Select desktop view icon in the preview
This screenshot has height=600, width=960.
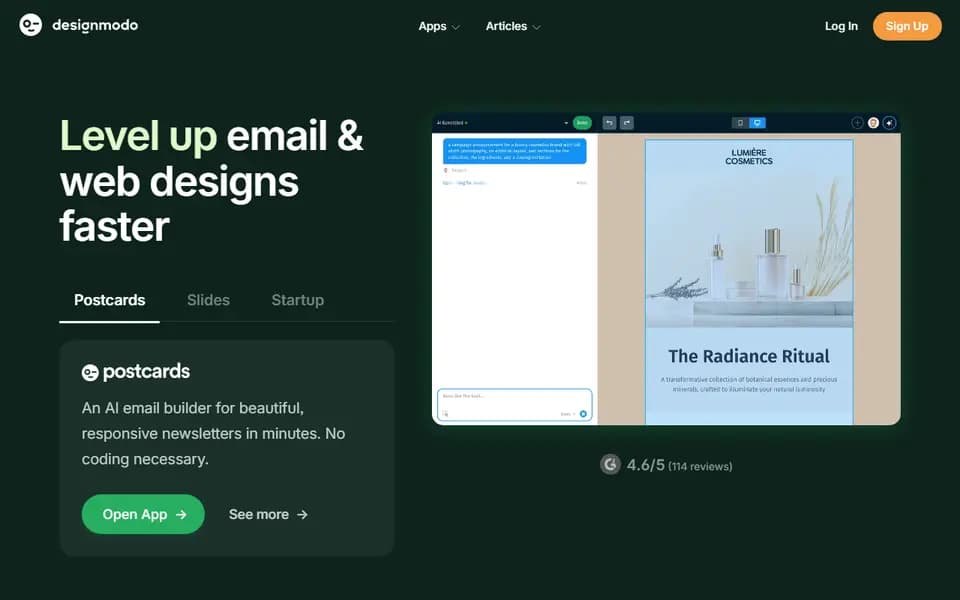point(757,123)
